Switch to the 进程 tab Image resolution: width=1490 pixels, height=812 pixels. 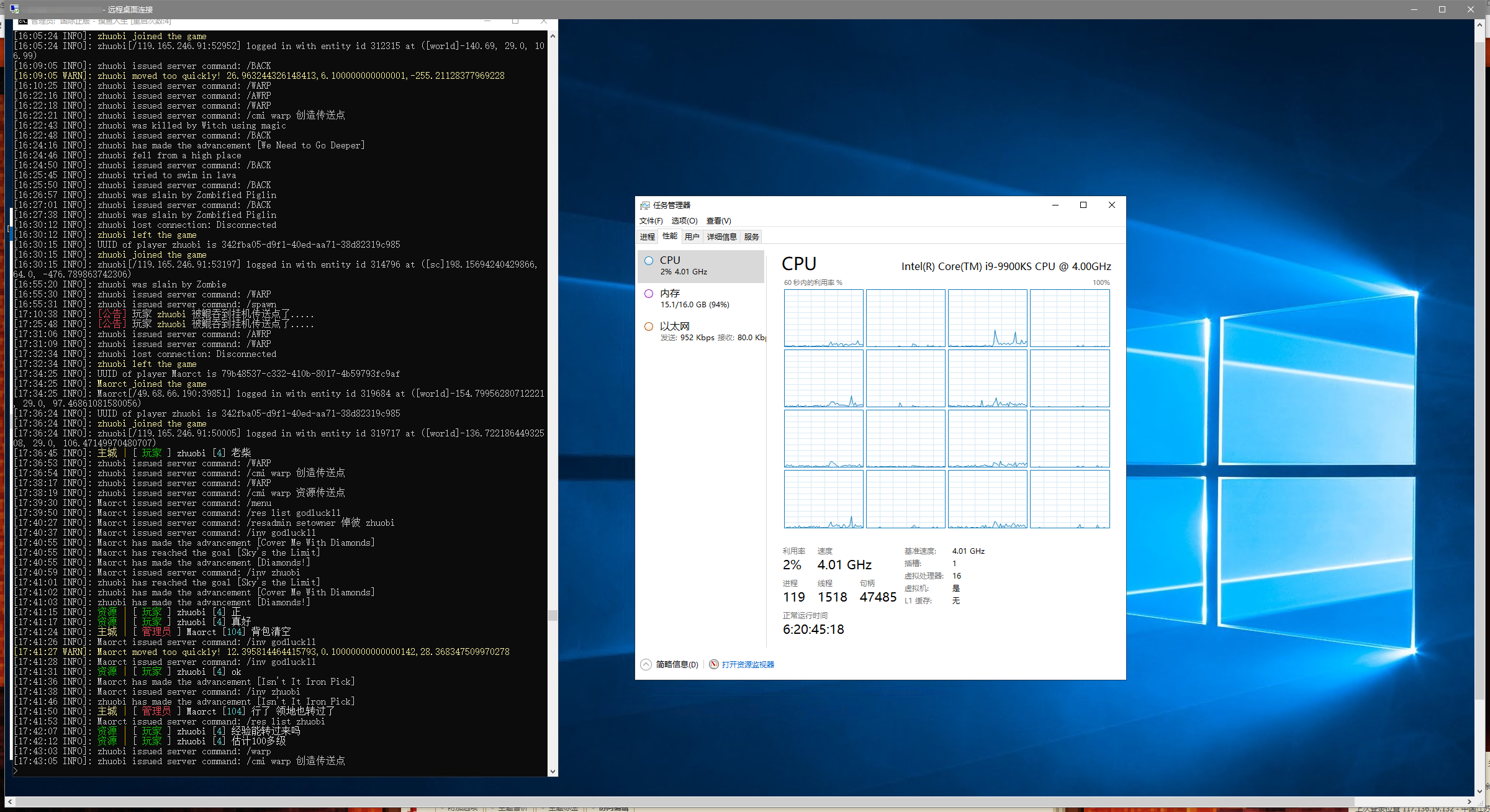tap(648, 237)
